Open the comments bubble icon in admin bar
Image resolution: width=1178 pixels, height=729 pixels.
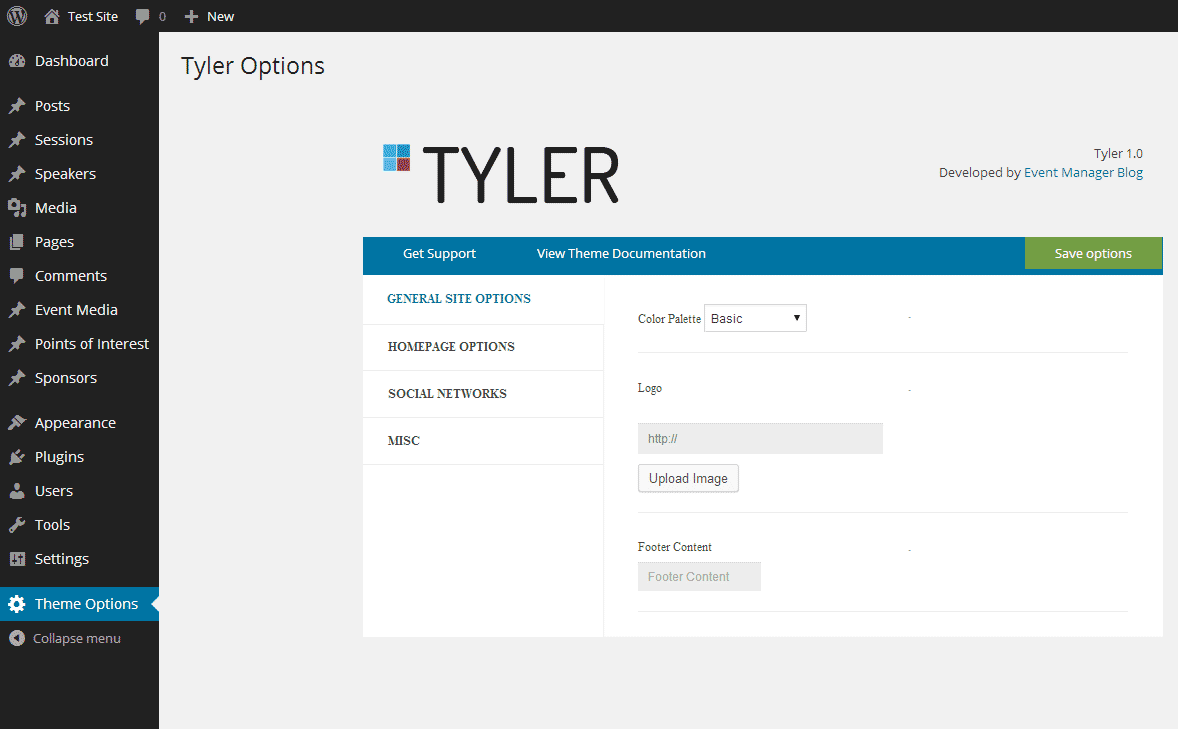(142, 17)
